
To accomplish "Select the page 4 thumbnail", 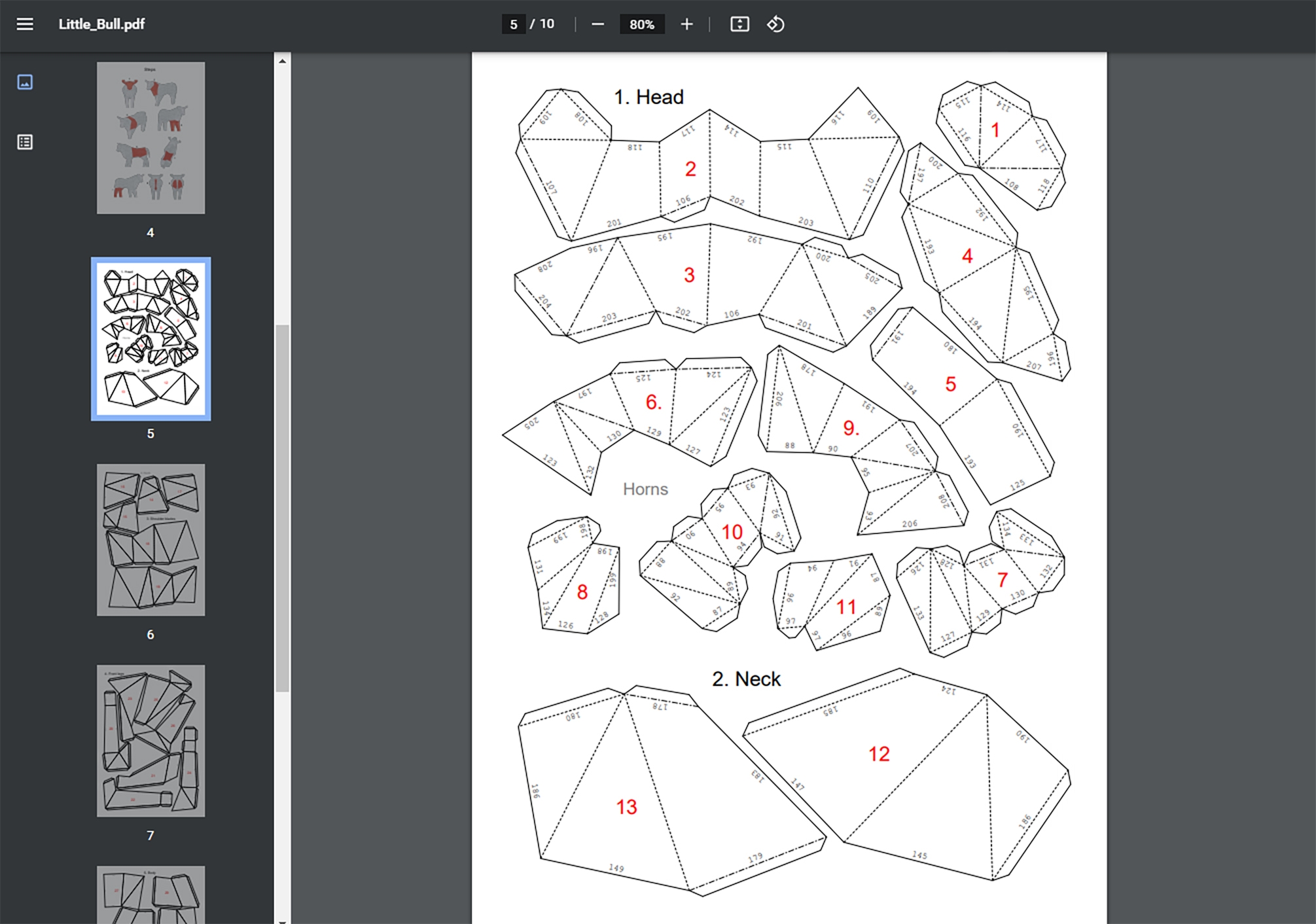I will (151, 139).
